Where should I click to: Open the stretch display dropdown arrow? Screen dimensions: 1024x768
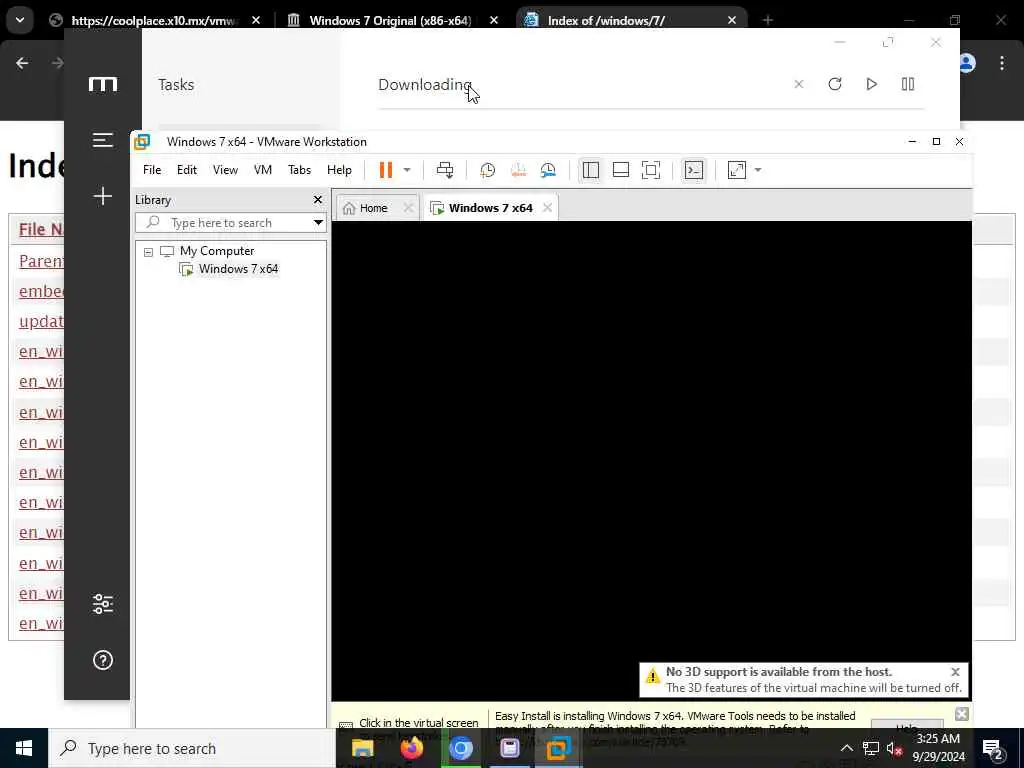point(758,170)
